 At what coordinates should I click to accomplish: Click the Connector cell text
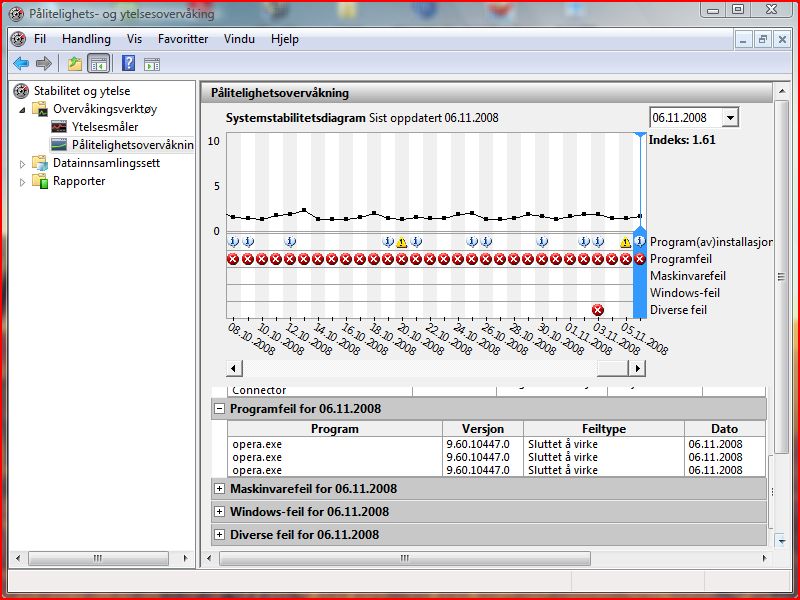(259, 390)
